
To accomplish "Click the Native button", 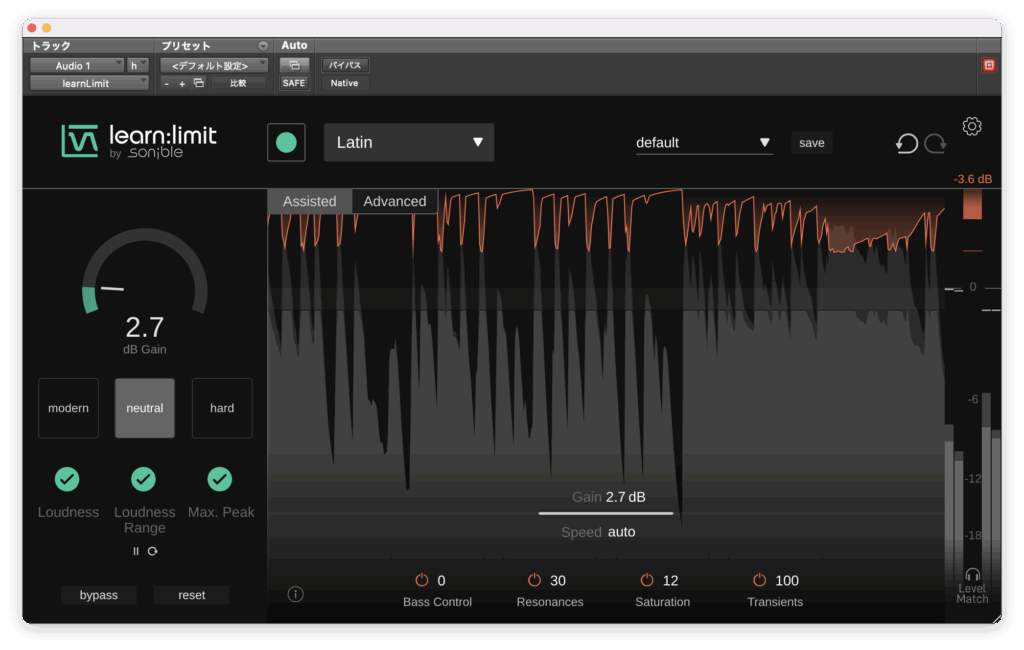I will pos(344,83).
